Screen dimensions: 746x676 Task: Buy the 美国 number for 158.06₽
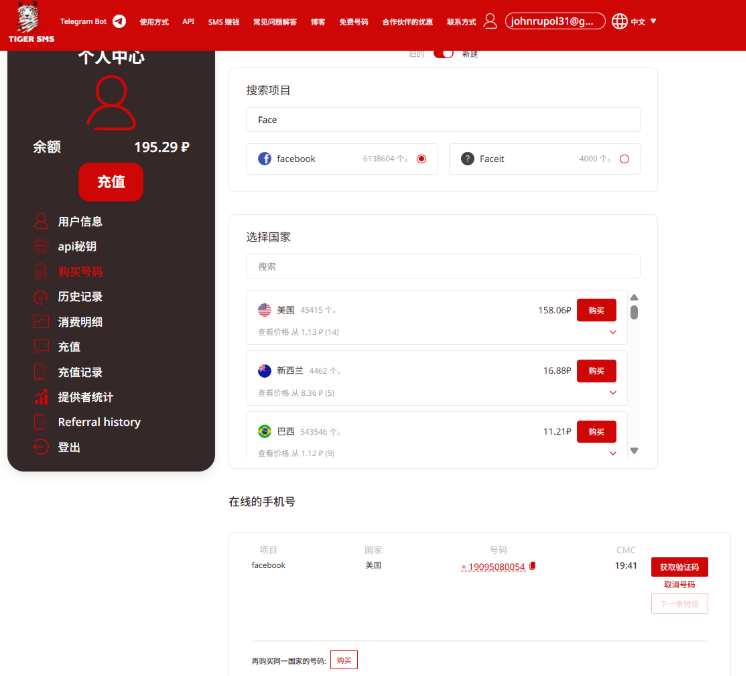[597, 310]
